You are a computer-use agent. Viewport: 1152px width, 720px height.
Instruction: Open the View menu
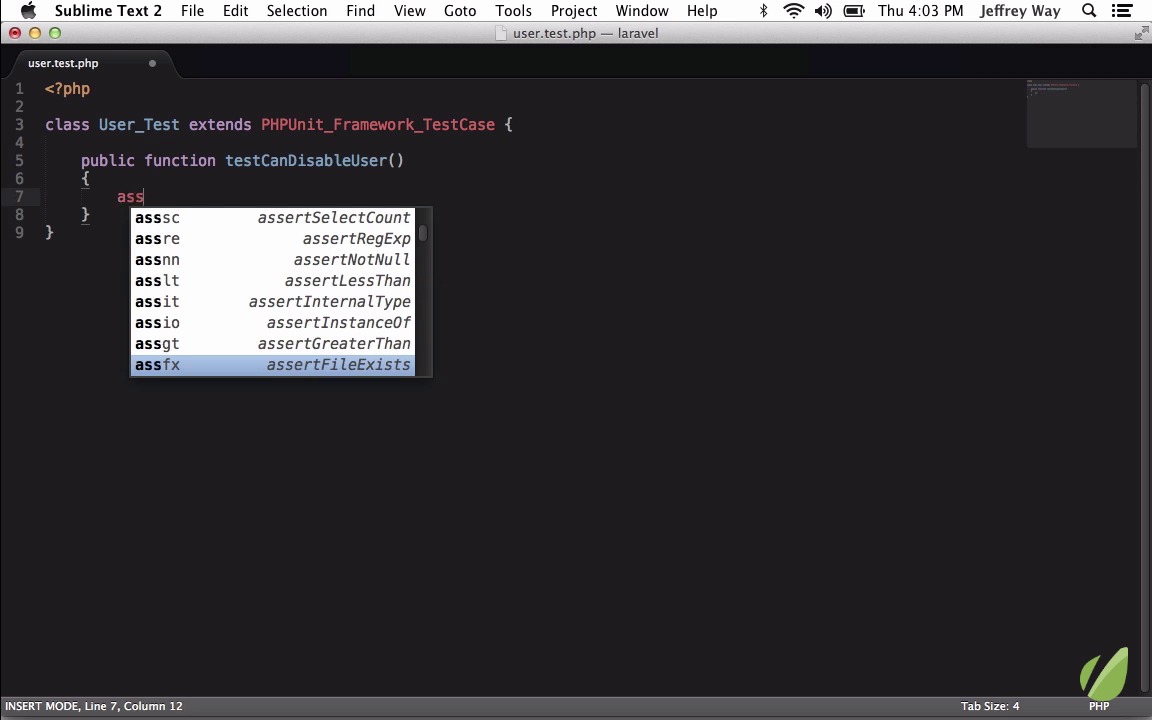409,11
